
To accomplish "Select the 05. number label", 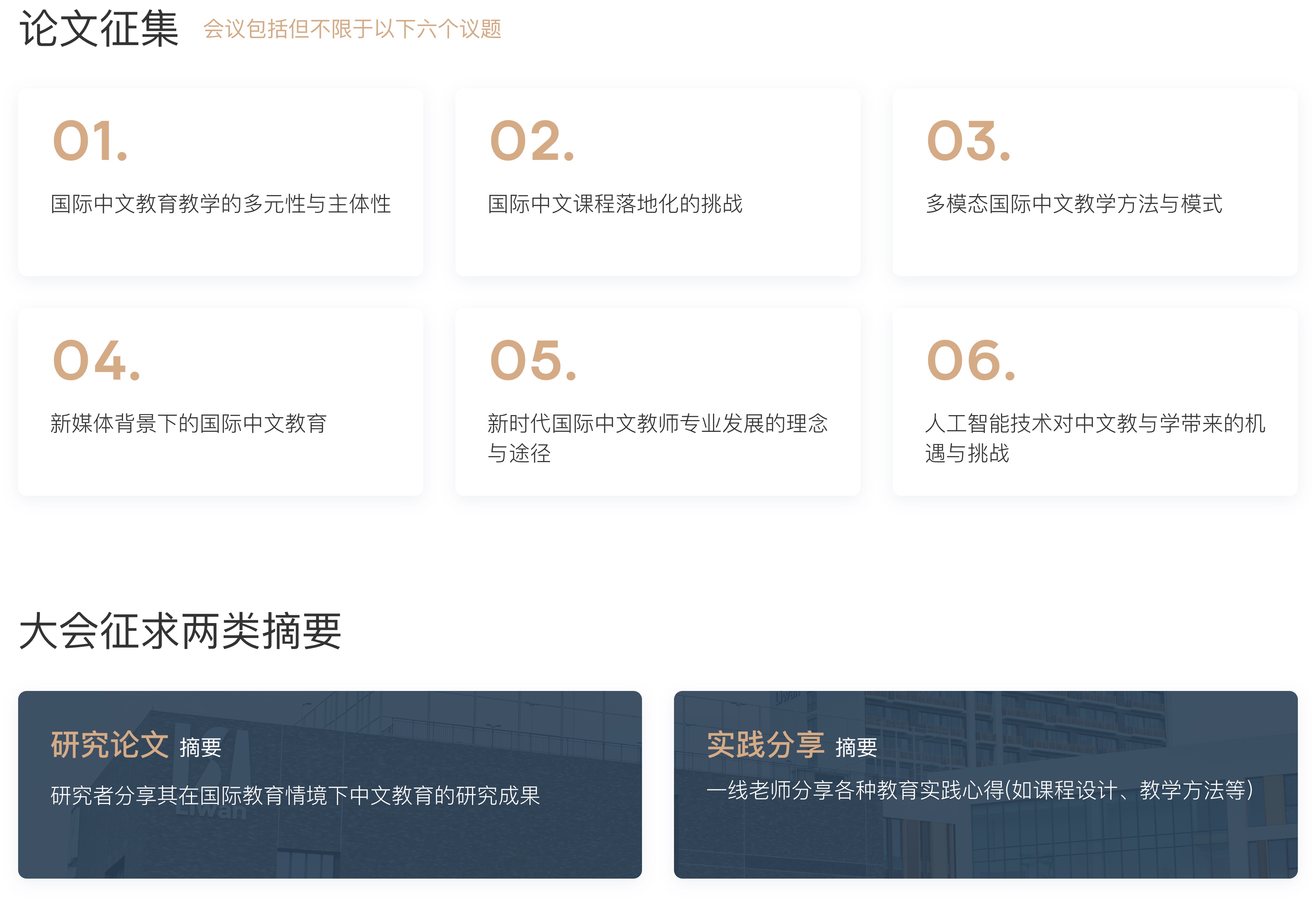I will pos(534,360).
